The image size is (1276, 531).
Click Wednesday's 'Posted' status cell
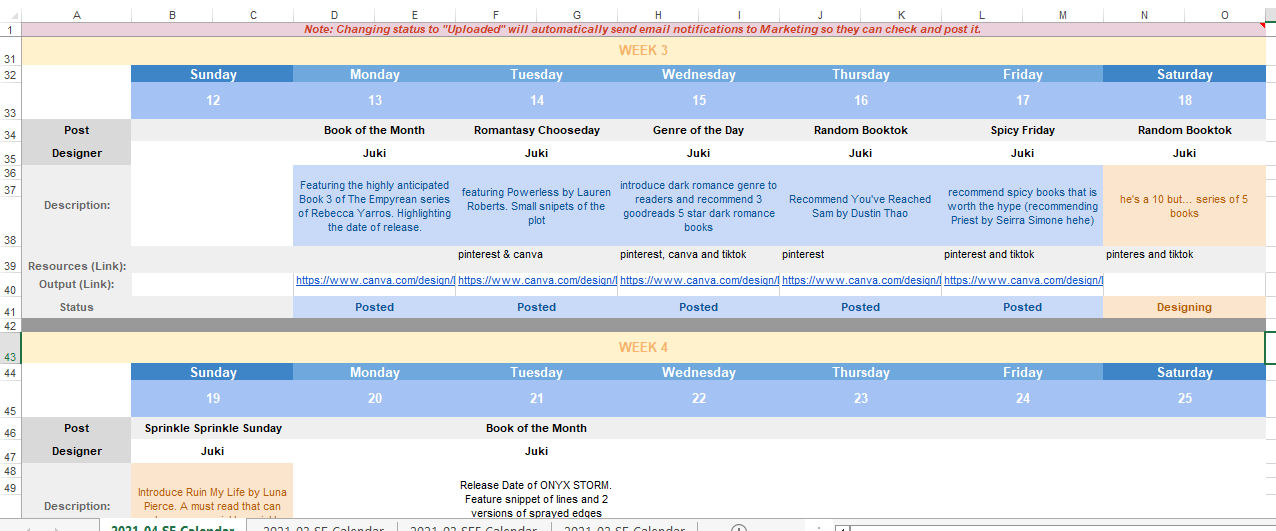pyautogui.click(x=699, y=307)
